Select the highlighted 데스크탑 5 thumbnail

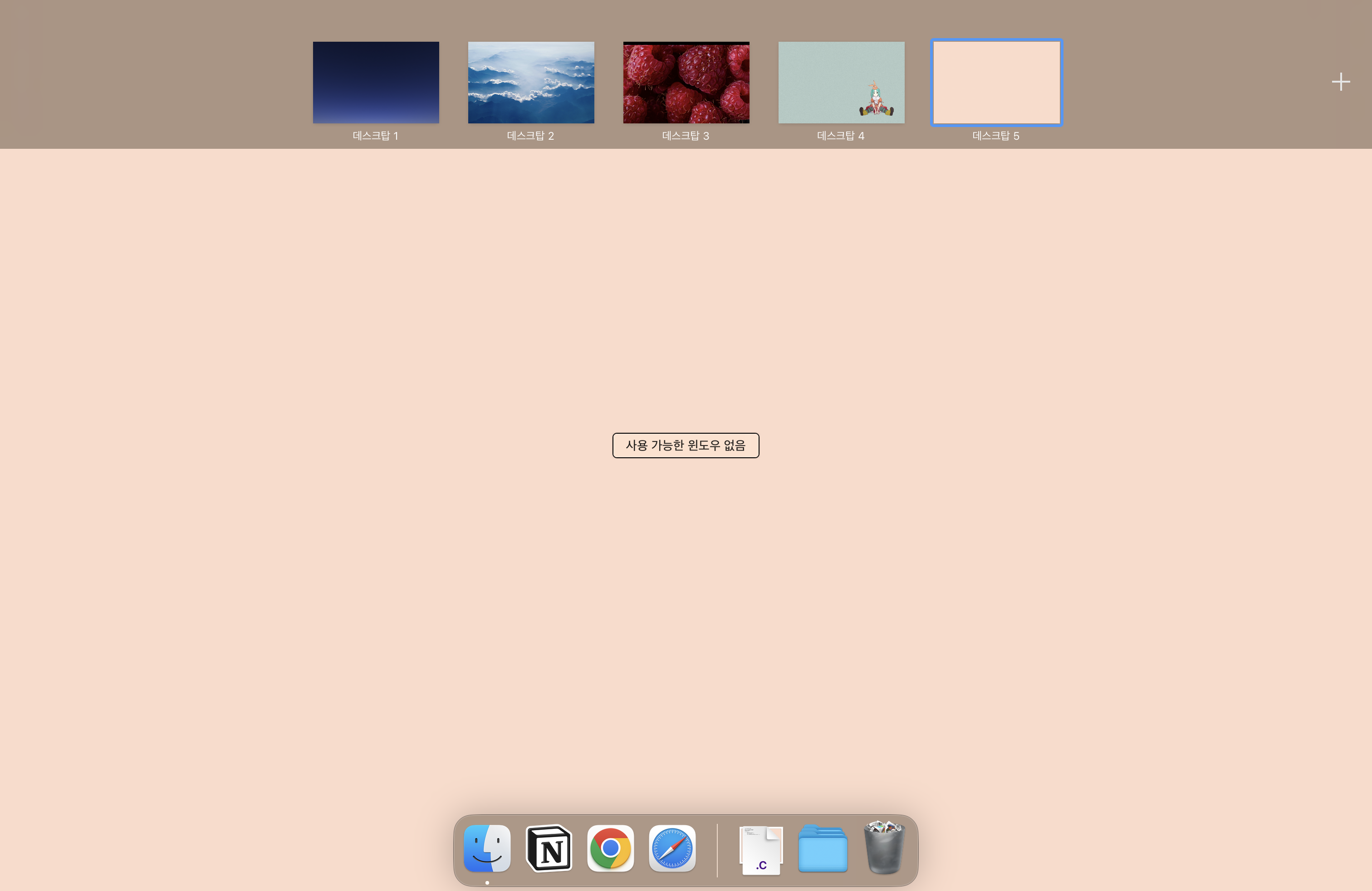point(996,82)
